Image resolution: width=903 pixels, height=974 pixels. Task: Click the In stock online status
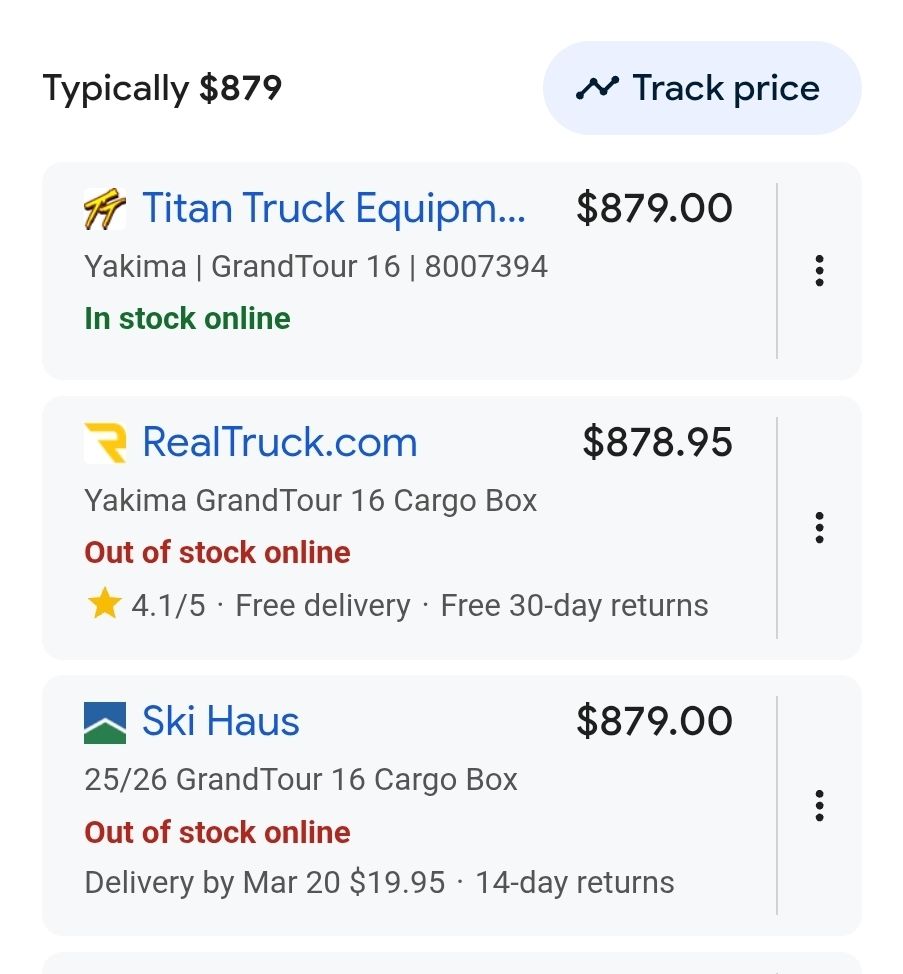pos(187,319)
